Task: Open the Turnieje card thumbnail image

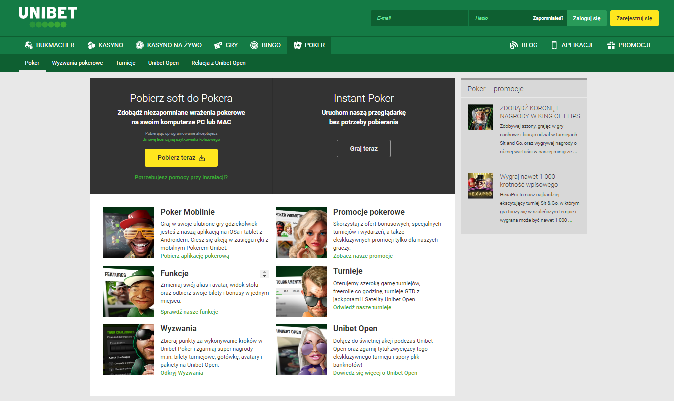Action: 301,291
